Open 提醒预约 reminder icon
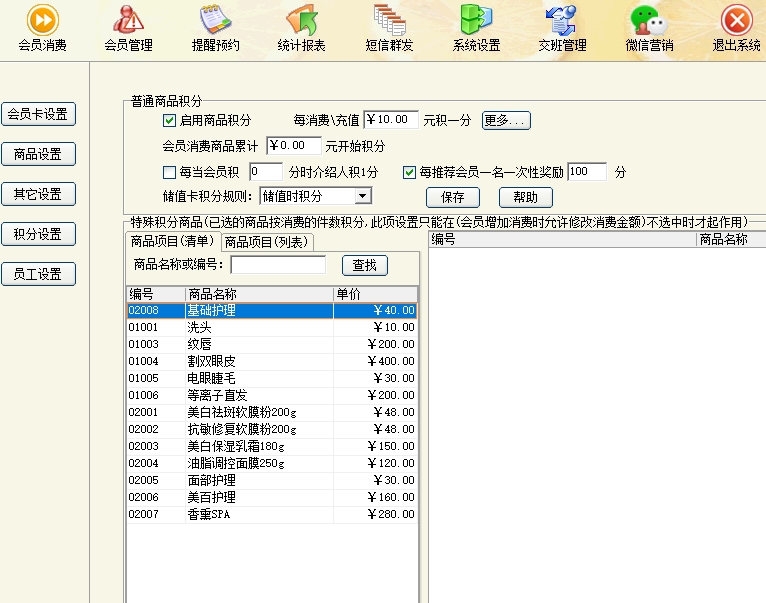This screenshot has height=603, width=766. pyautogui.click(x=215, y=20)
